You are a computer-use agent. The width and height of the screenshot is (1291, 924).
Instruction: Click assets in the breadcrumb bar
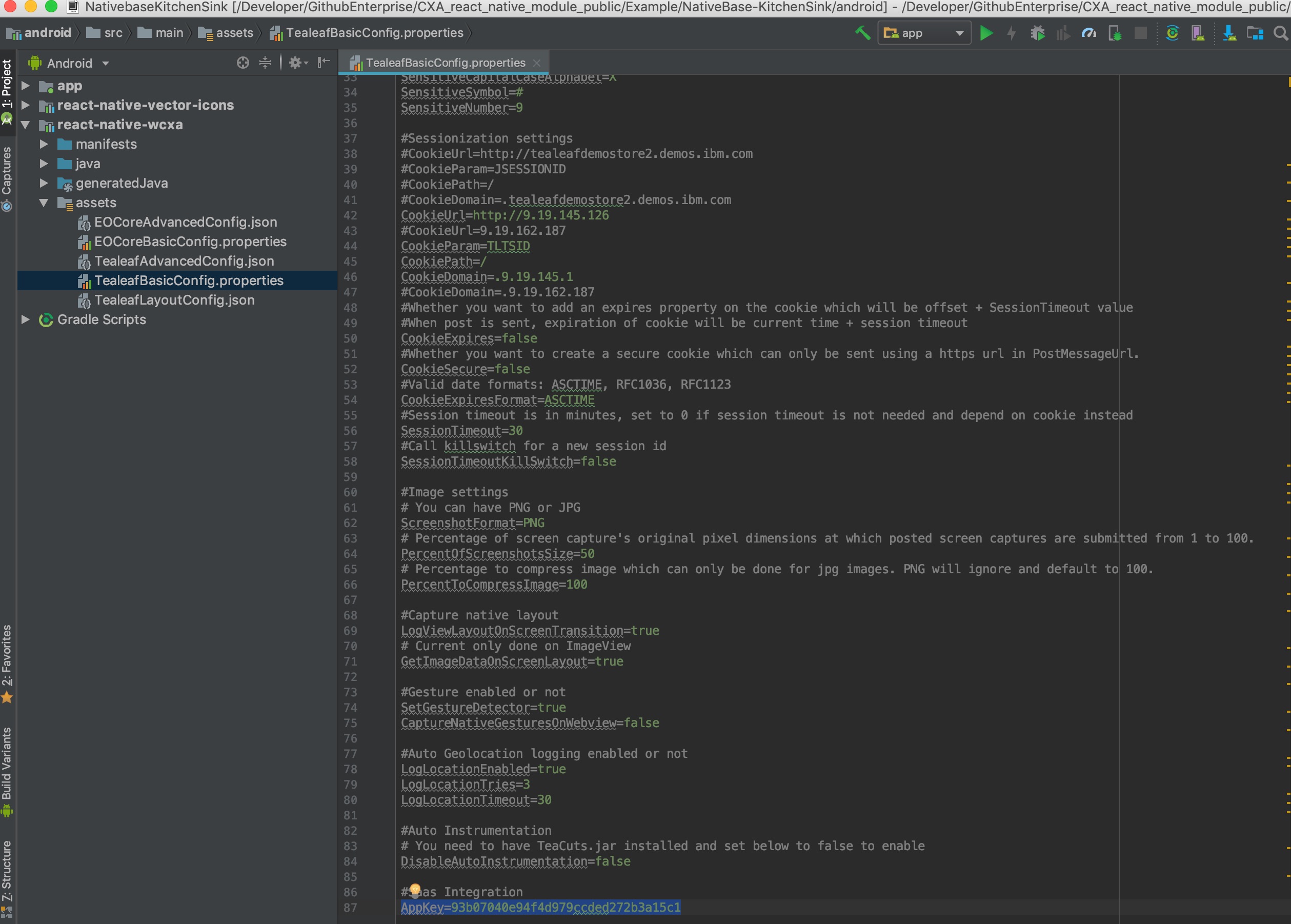(x=235, y=32)
